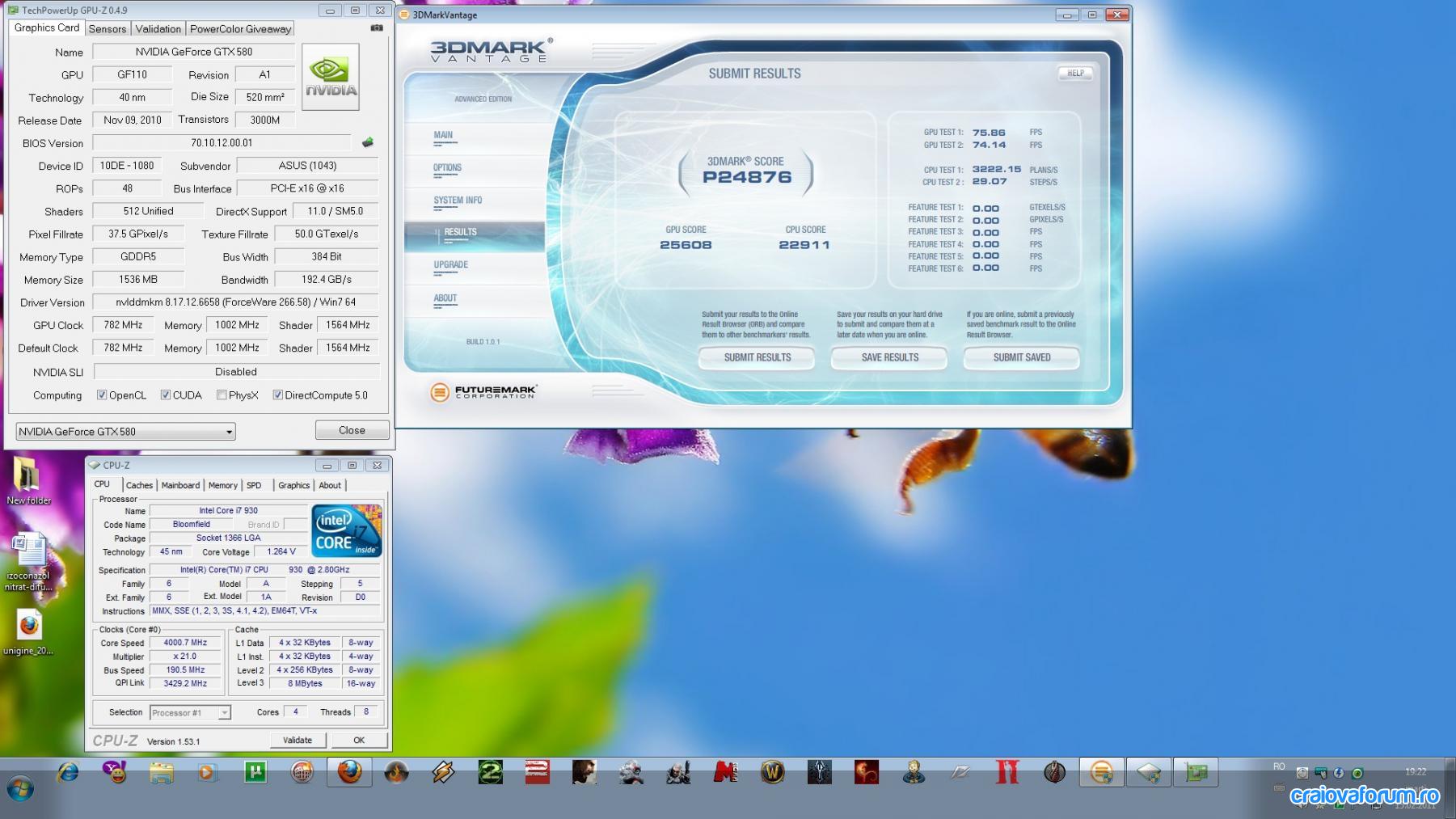The height and width of the screenshot is (819, 1456).
Task: Launch World of Warcraft taskbar icon
Action: (773, 773)
